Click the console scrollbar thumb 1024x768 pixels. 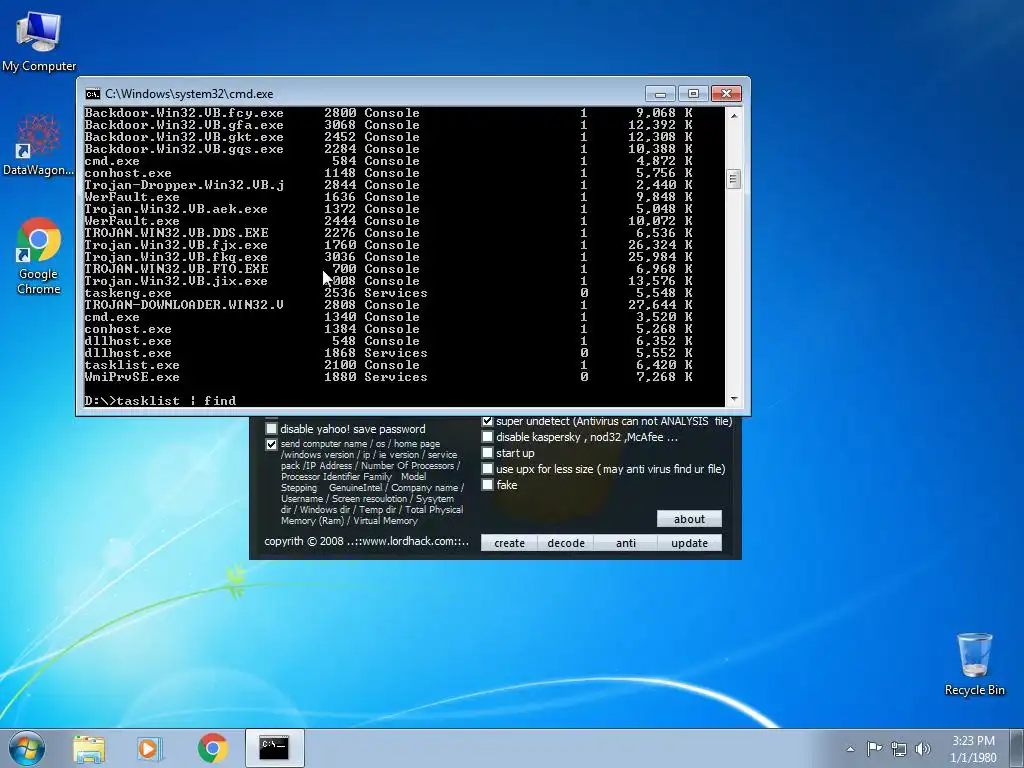pyautogui.click(x=733, y=178)
